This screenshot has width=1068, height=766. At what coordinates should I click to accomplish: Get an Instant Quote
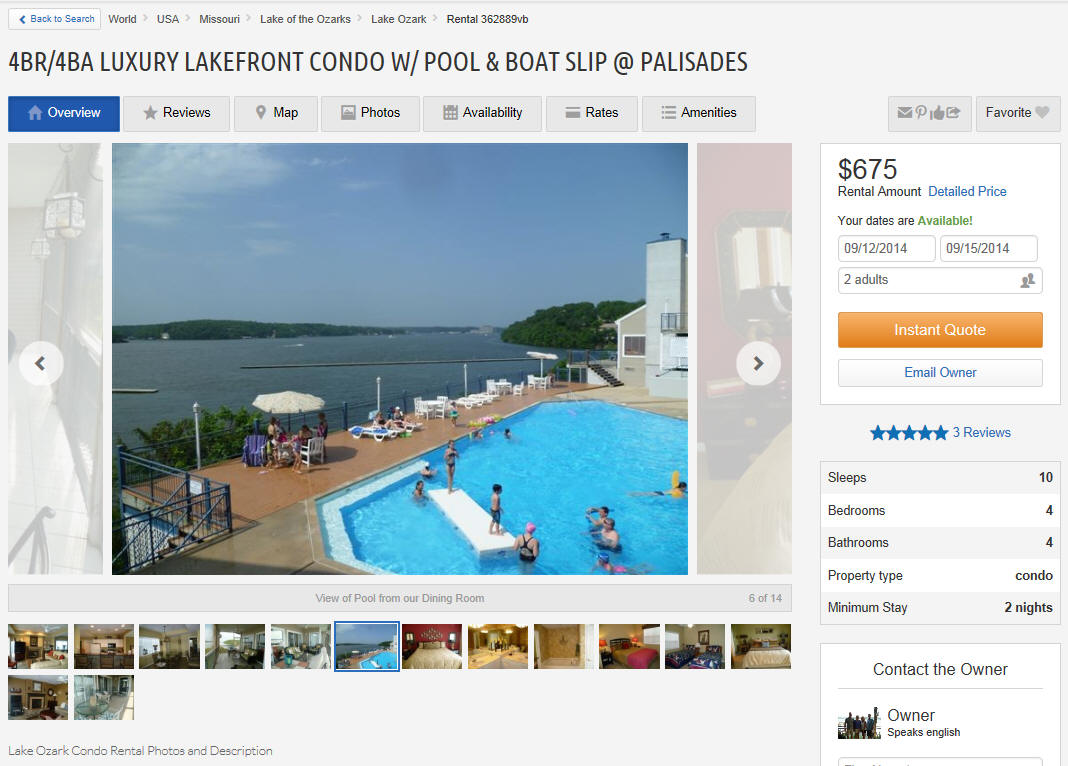click(940, 330)
